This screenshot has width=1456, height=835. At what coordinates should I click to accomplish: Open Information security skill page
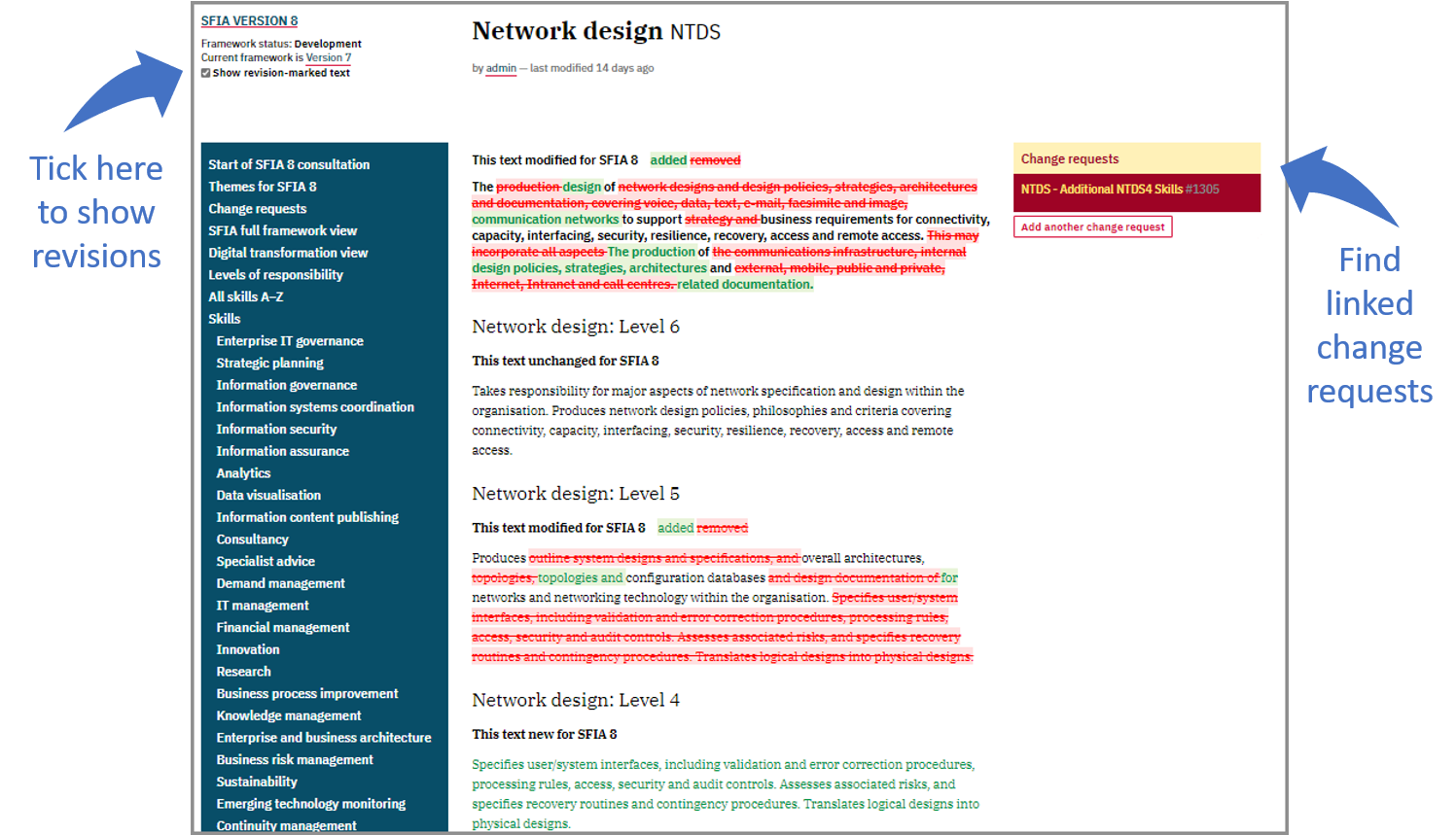coord(276,429)
